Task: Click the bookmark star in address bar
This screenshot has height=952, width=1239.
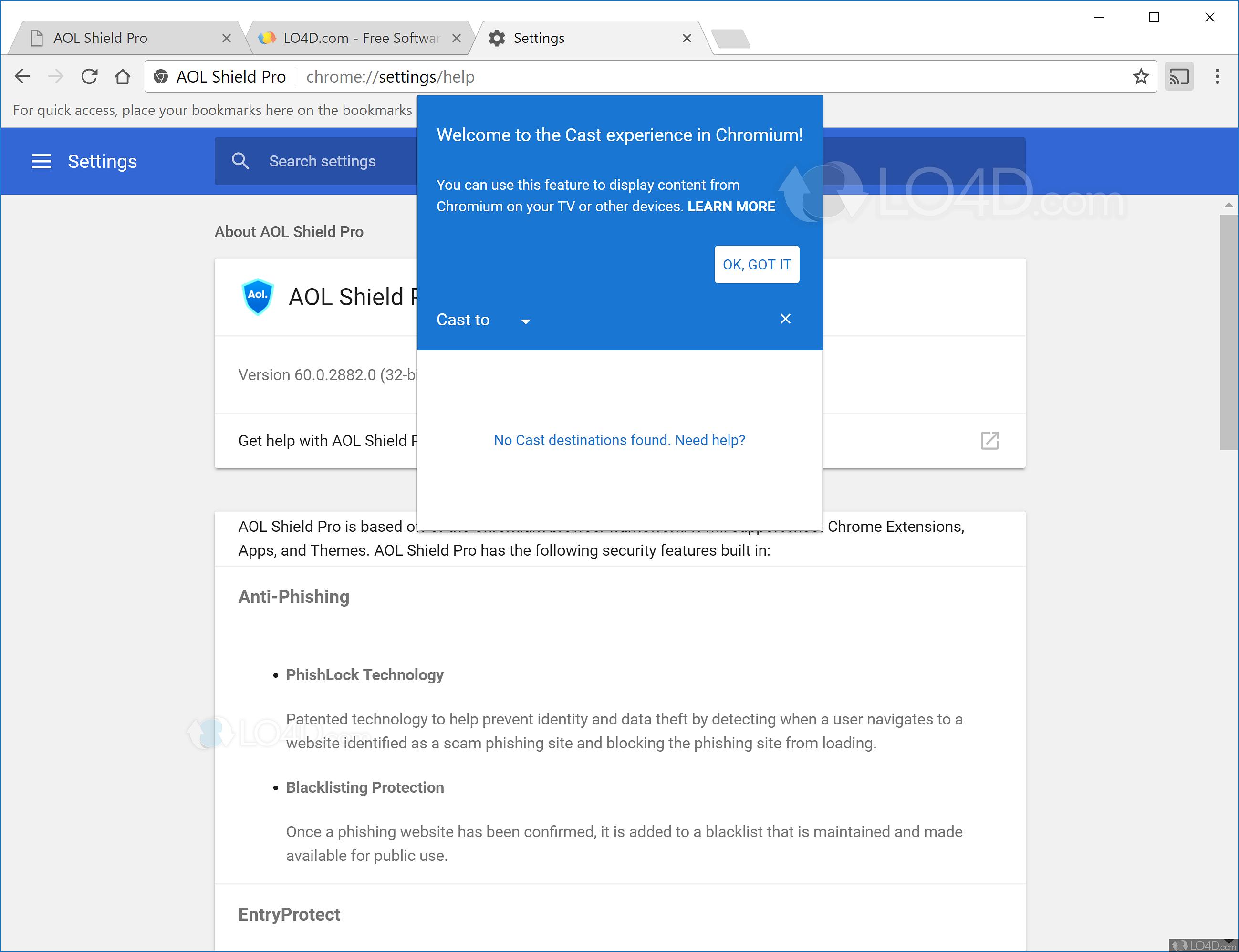Action: click(x=1141, y=76)
